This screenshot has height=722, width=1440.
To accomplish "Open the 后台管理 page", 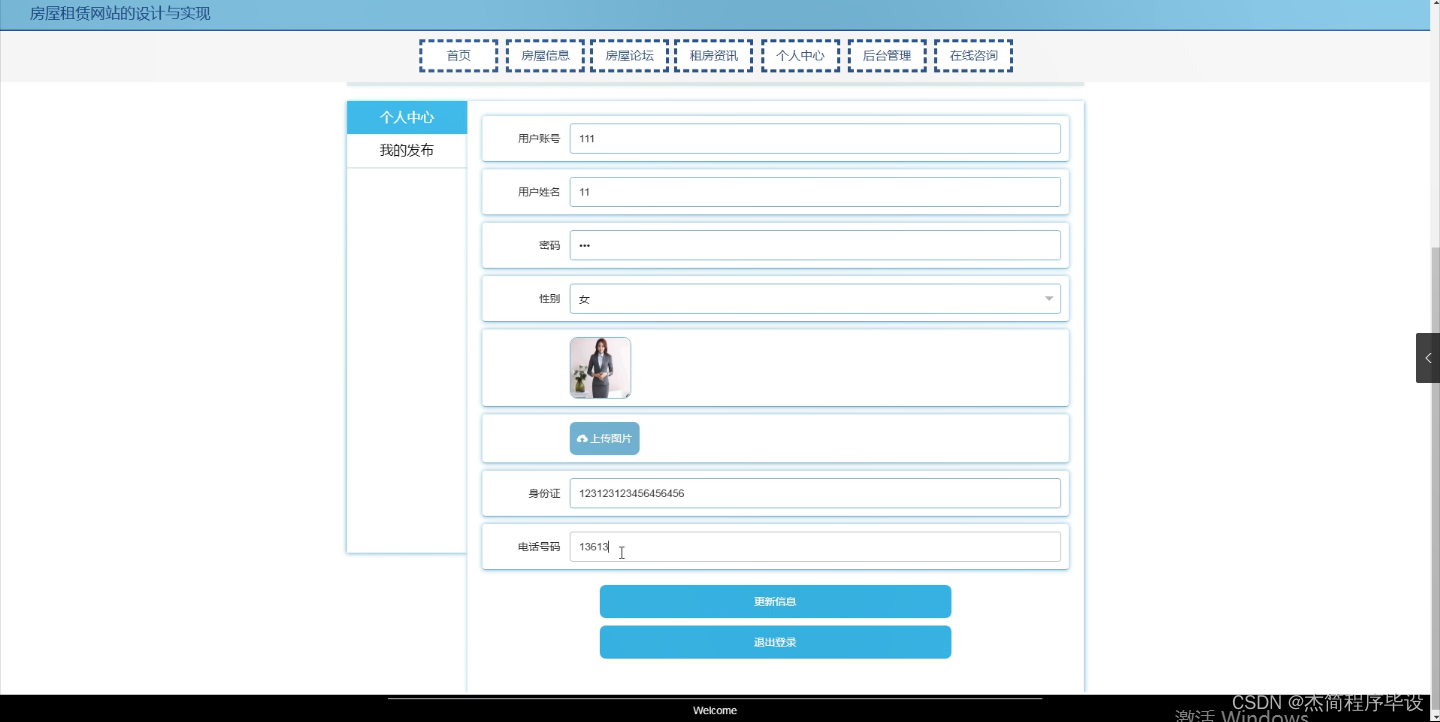I will click(x=886, y=55).
